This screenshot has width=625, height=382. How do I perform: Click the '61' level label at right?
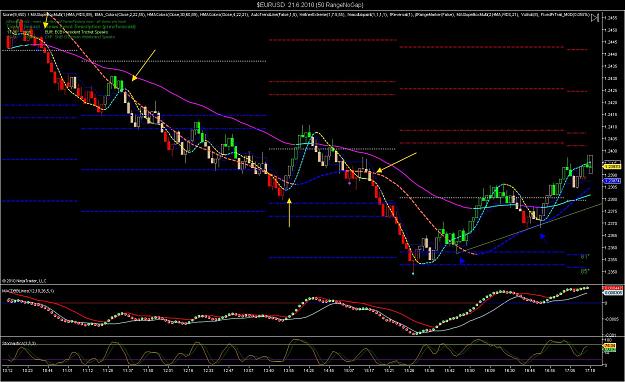[584, 257]
